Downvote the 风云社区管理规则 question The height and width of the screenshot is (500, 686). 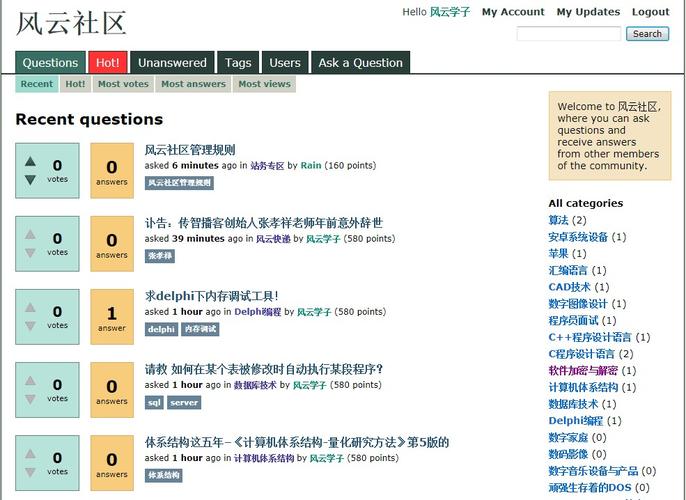coord(30,180)
